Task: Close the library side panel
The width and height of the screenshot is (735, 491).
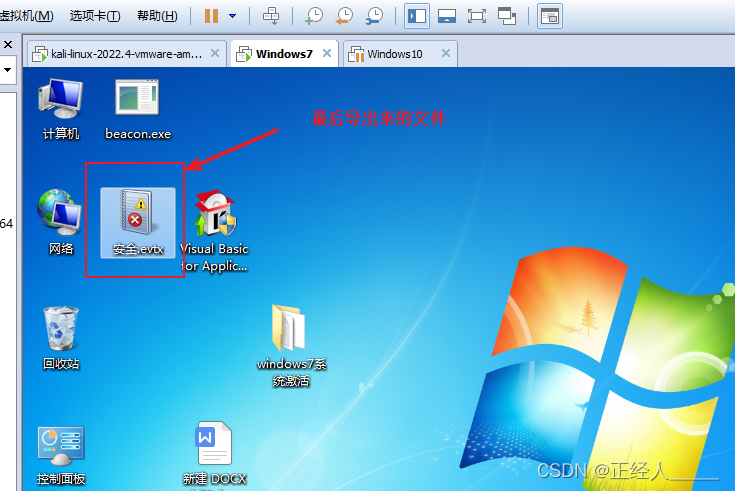Action: tap(8, 45)
